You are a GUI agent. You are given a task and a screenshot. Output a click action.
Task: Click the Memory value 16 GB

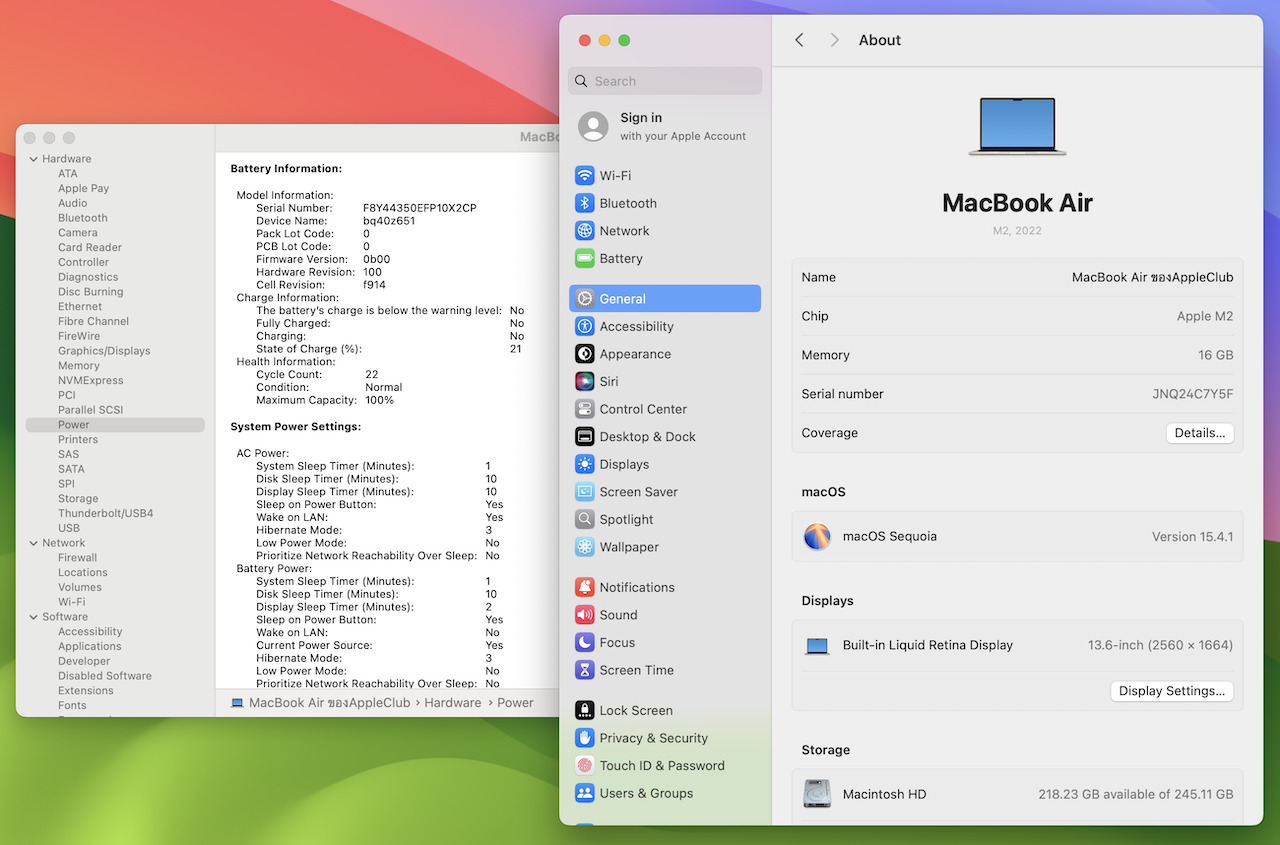(1214, 355)
